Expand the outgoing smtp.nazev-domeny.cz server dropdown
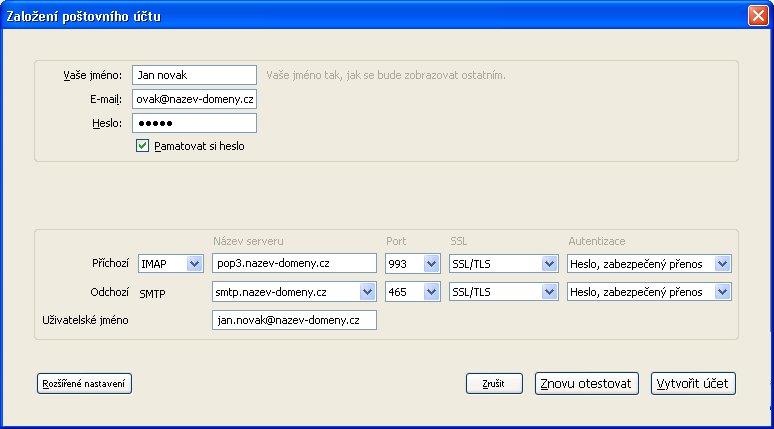 (367, 292)
